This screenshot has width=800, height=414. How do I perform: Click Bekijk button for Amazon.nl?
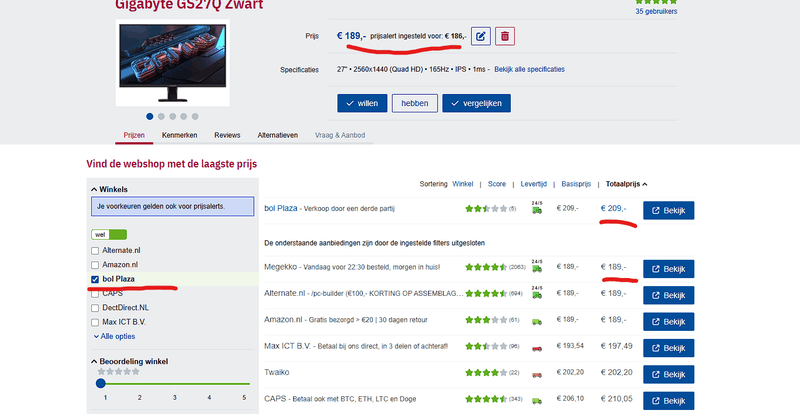click(x=668, y=322)
